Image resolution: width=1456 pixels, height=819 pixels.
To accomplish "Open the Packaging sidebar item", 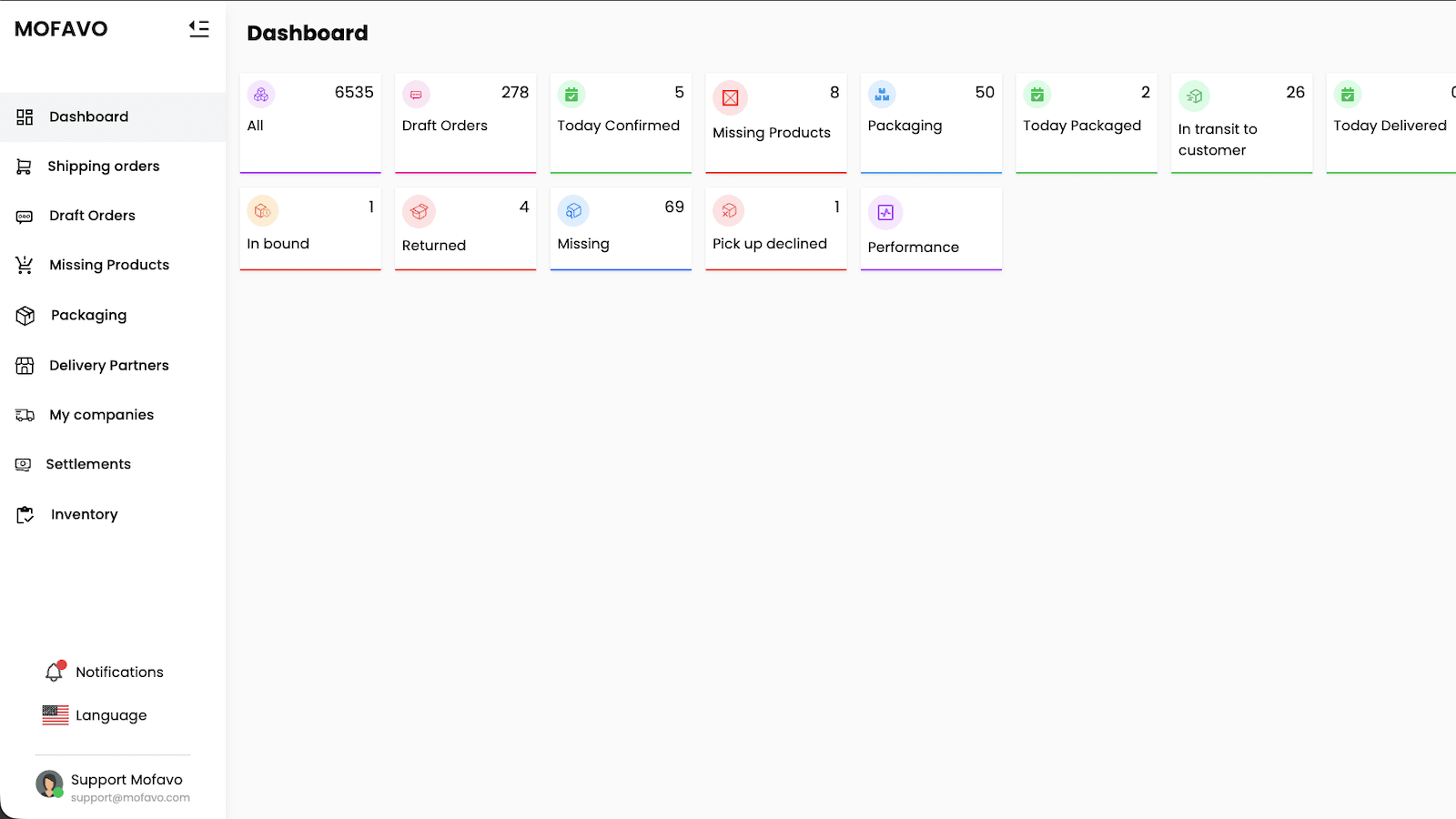I will [x=89, y=315].
